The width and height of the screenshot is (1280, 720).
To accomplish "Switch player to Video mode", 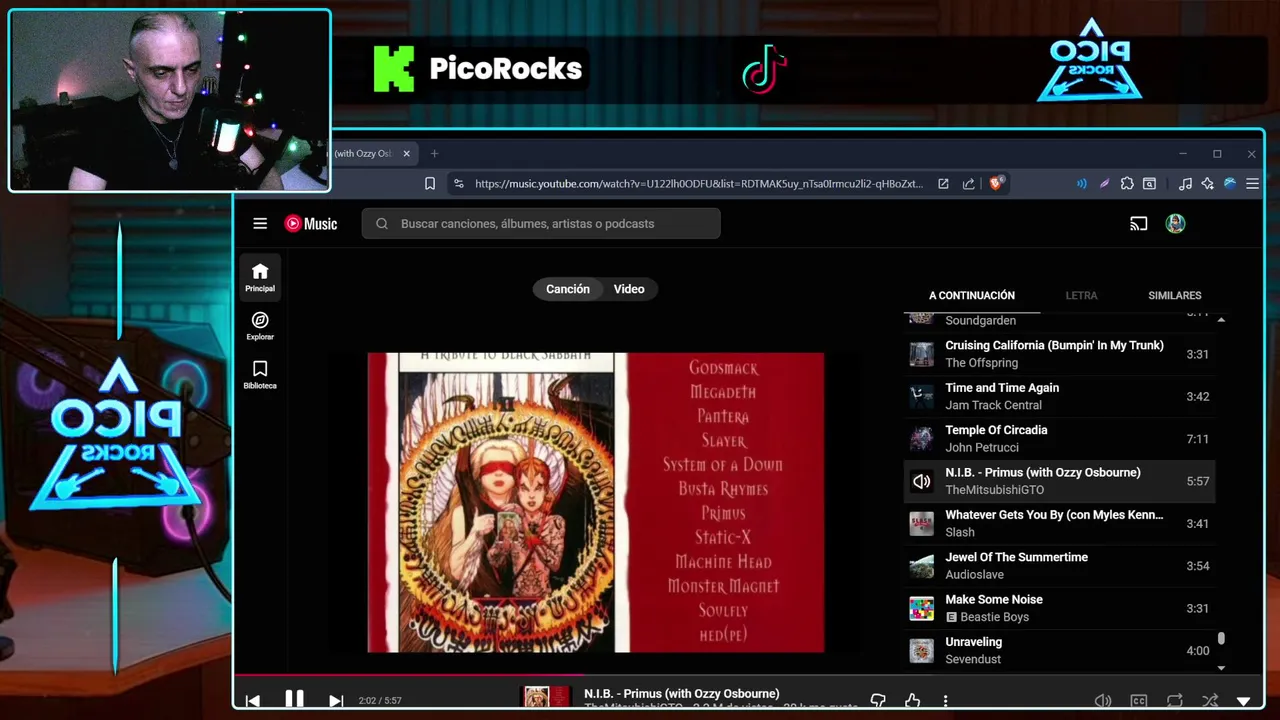I will pos(629,289).
